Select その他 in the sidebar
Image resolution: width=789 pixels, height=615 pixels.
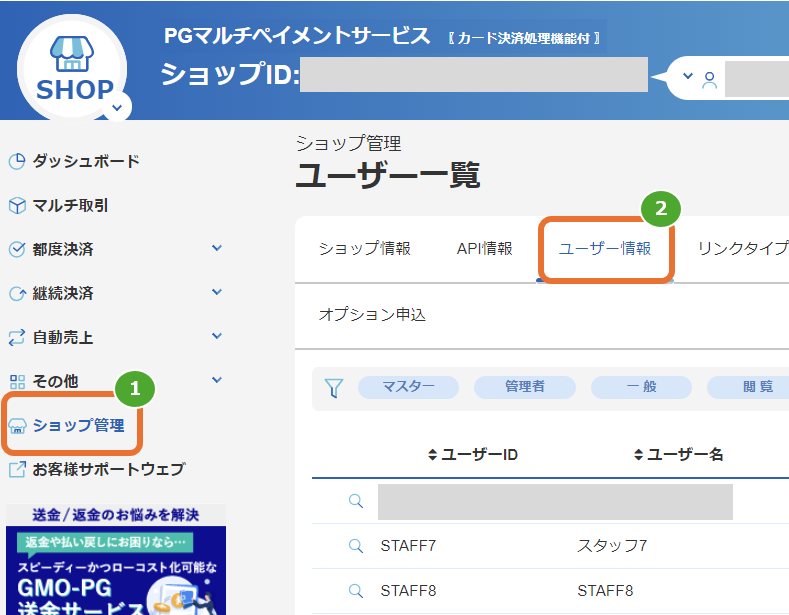tap(55, 381)
